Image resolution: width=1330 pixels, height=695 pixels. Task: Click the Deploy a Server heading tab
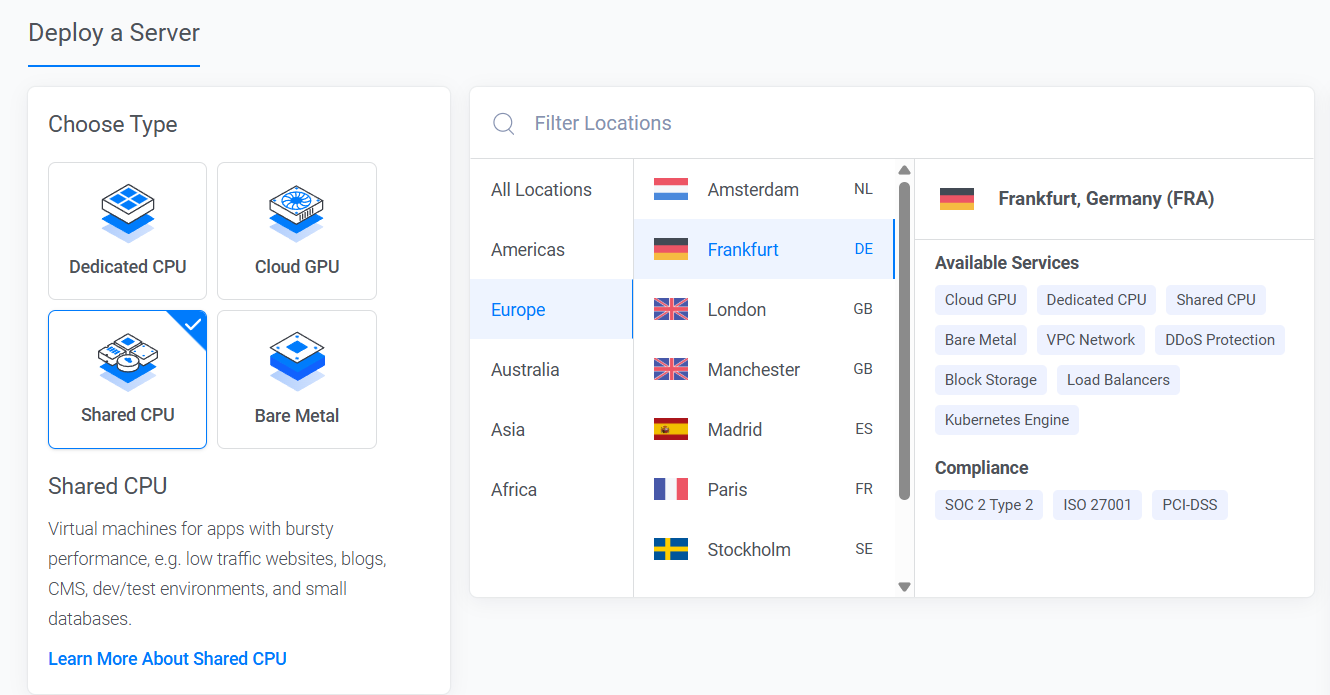click(x=114, y=33)
